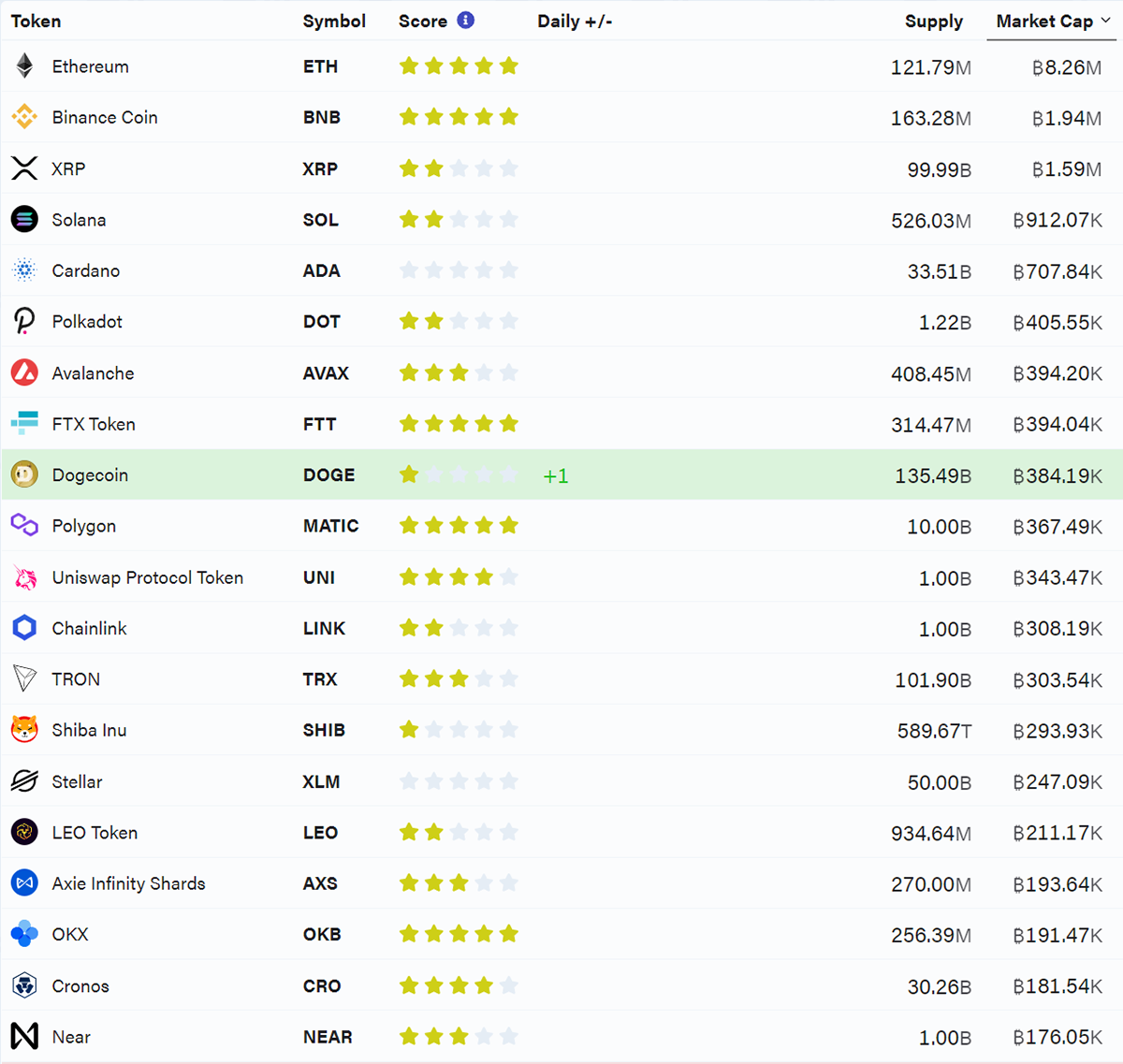This screenshot has height=1064, width=1123.
Task: Select the CRO symbol cell
Action: pos(322,986)
